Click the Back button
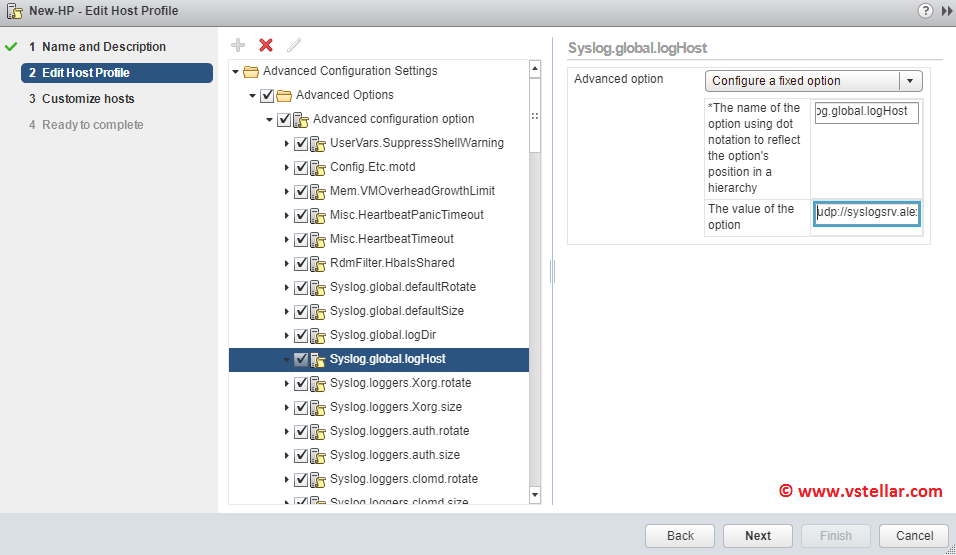The width and height of the screenshot is (956, 555). [680, 535]
